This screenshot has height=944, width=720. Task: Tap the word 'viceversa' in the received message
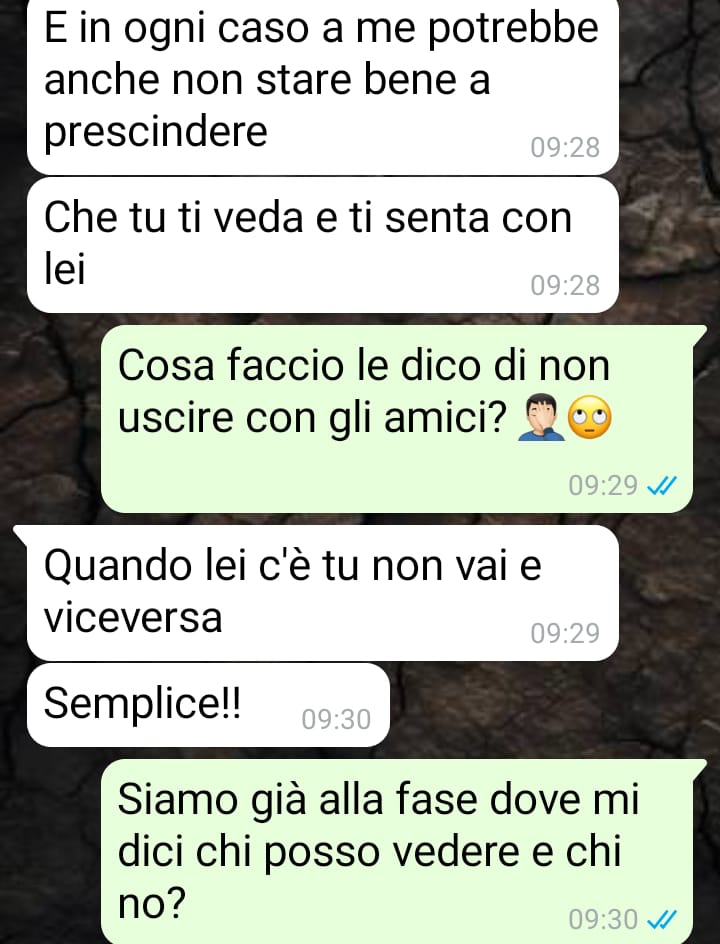click(133, 618)
